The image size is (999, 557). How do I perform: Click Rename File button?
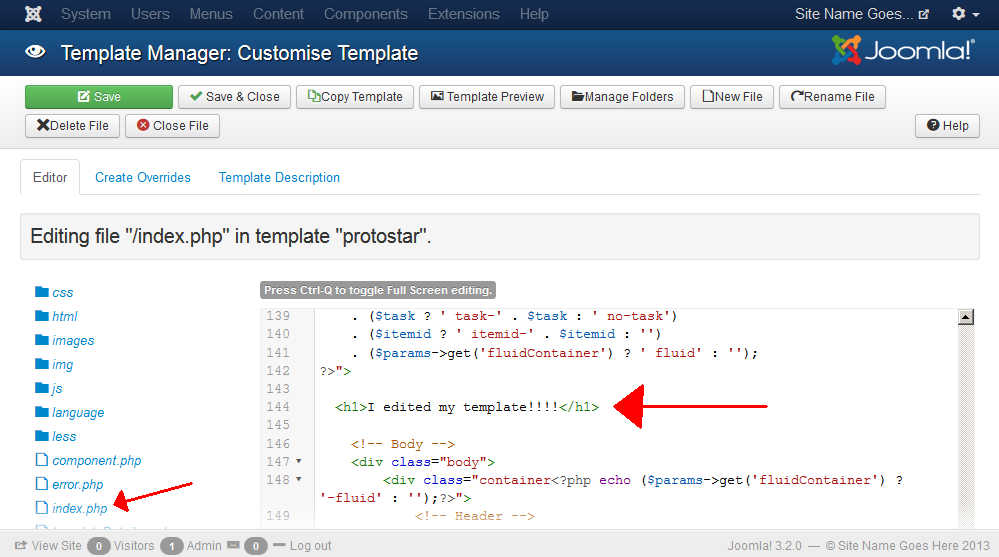(x=832, y=97)
